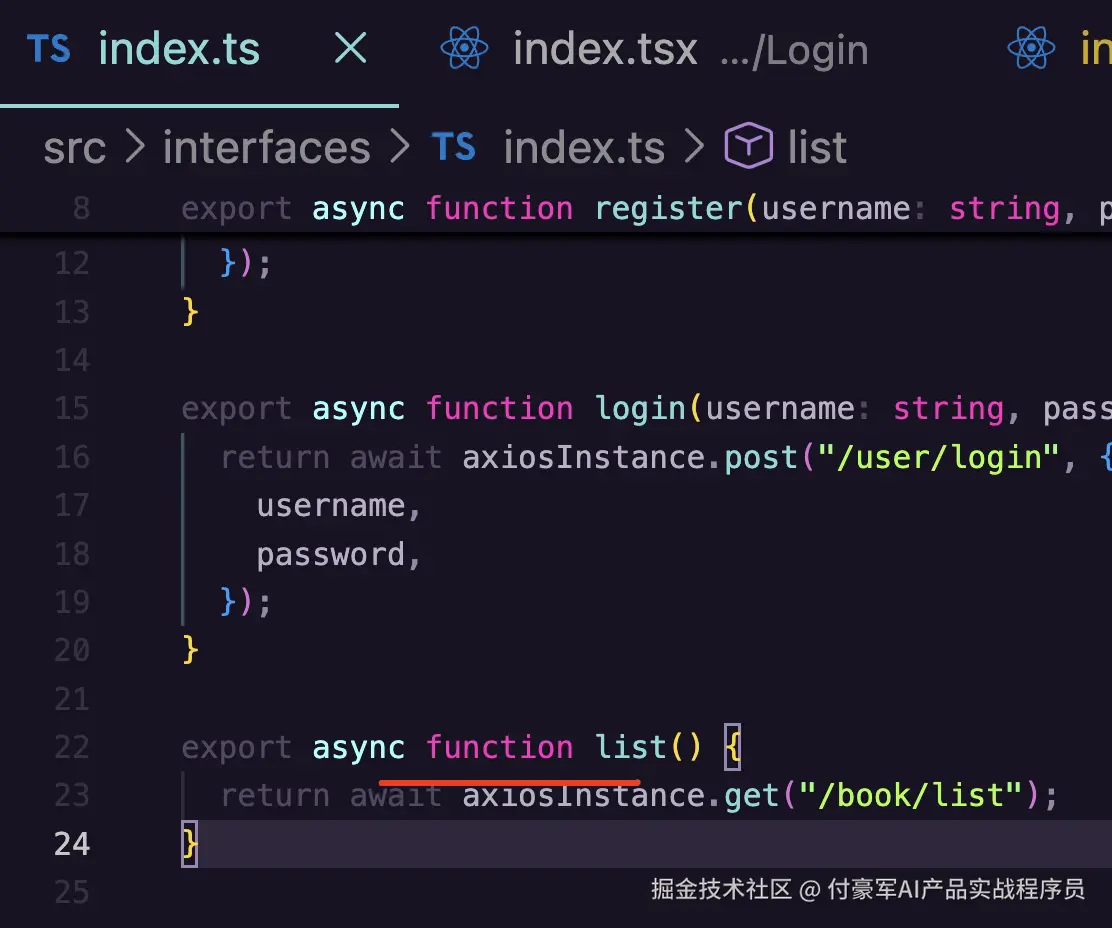Screen dimensions: 1112x928
Task: Click the password property on line 18
Action: 330,554
